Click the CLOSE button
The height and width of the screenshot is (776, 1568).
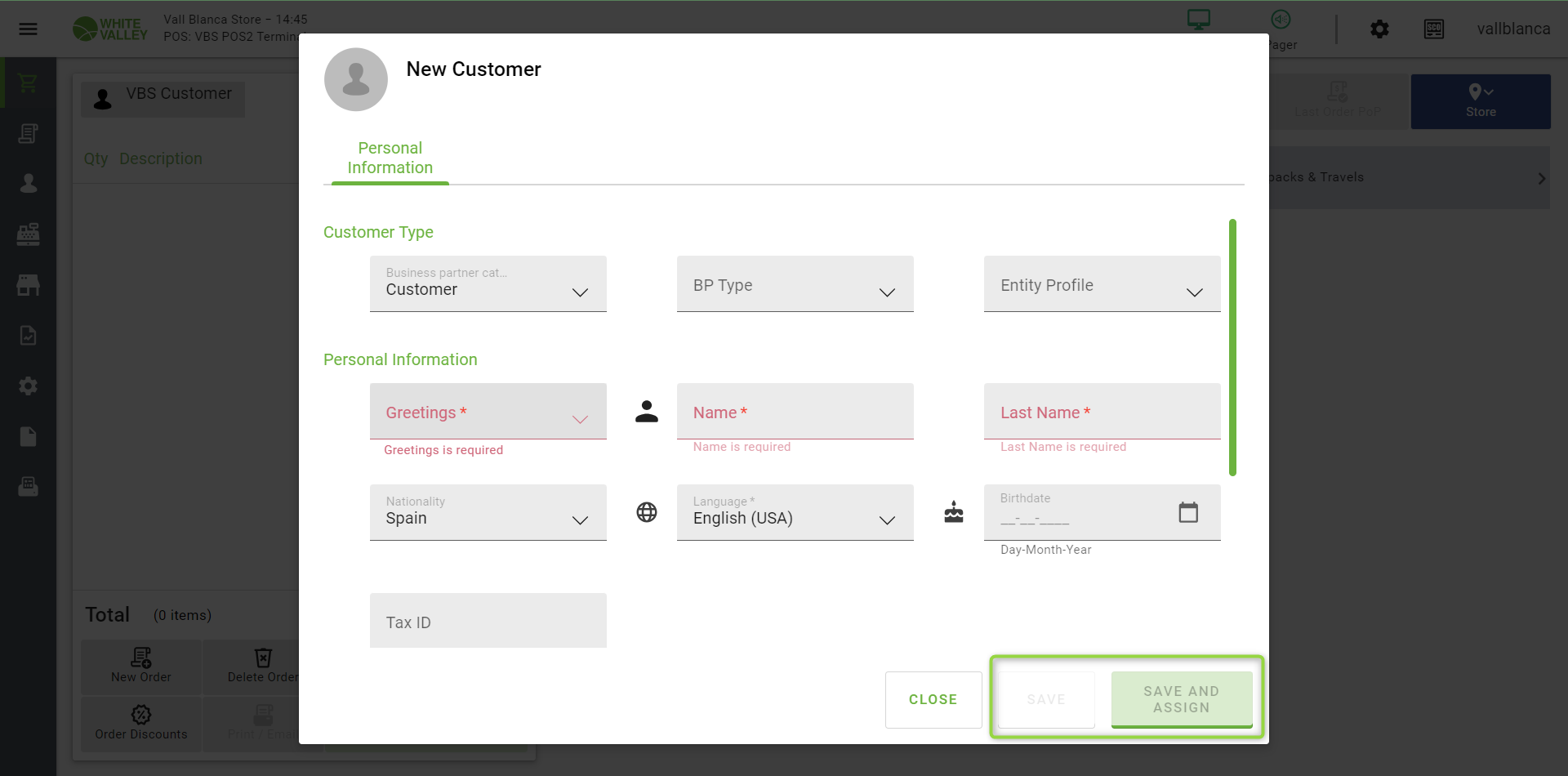tap(933, 700)
